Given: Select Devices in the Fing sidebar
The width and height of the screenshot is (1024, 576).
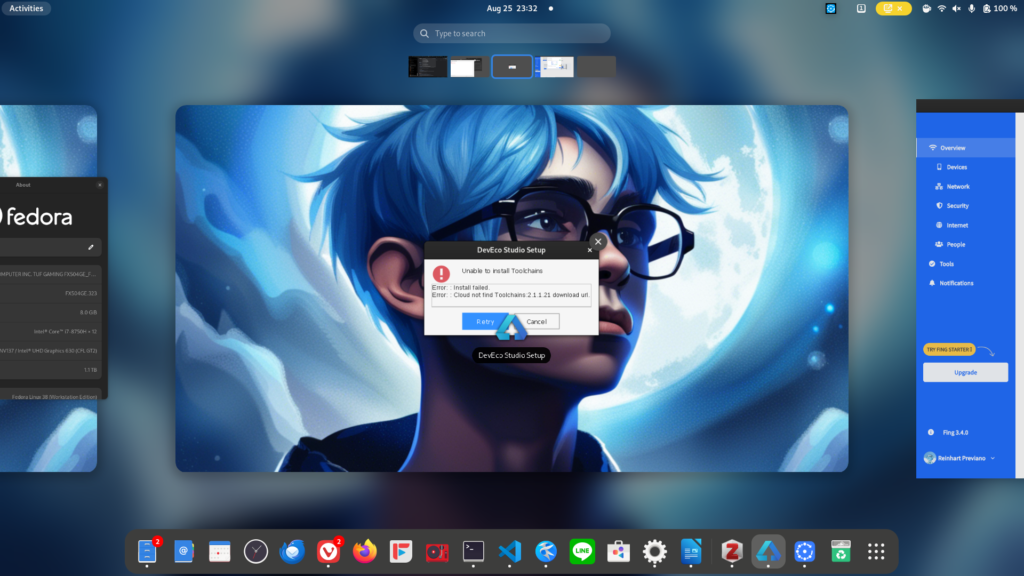Looking at the screenshot, I should click(x=956, y=167).
